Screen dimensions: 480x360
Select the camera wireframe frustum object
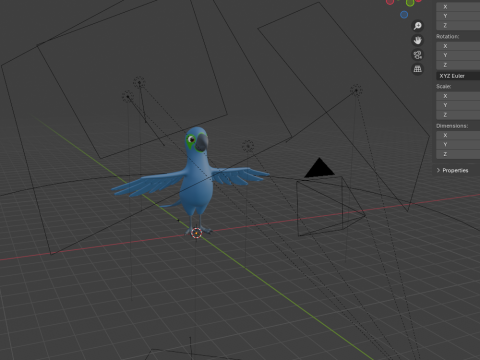click(x=330, y=207)
